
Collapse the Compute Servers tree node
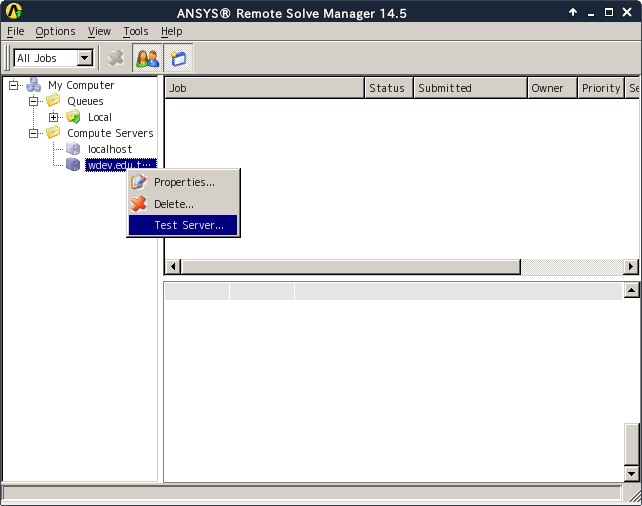pos(33,133)
